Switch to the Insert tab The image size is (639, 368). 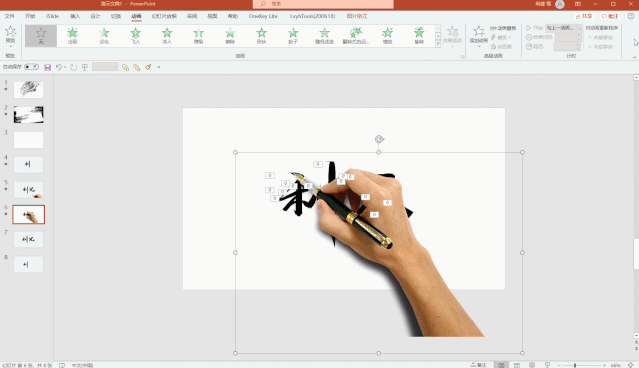75,16
